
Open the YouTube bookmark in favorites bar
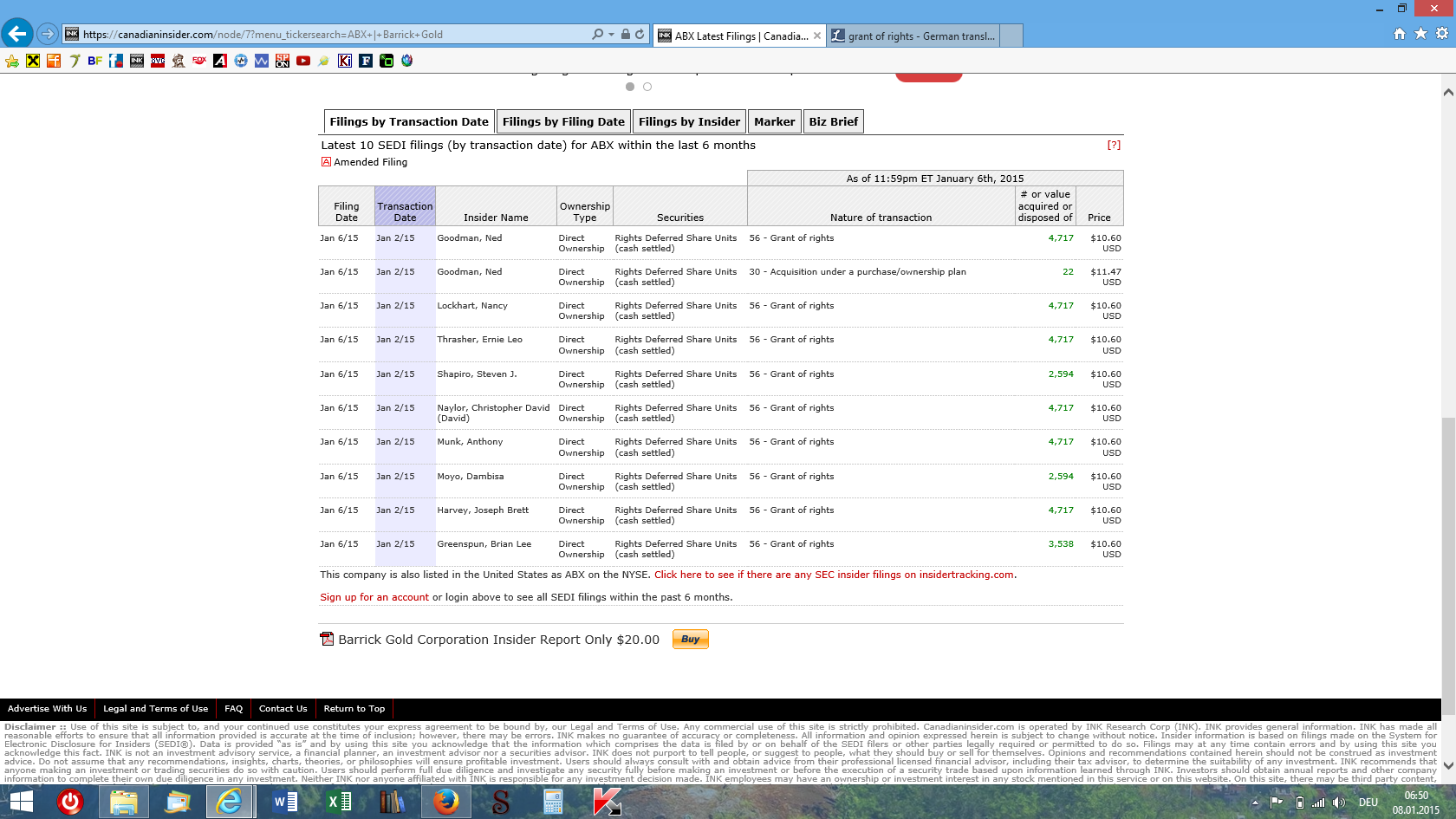[x=303, y=61]
